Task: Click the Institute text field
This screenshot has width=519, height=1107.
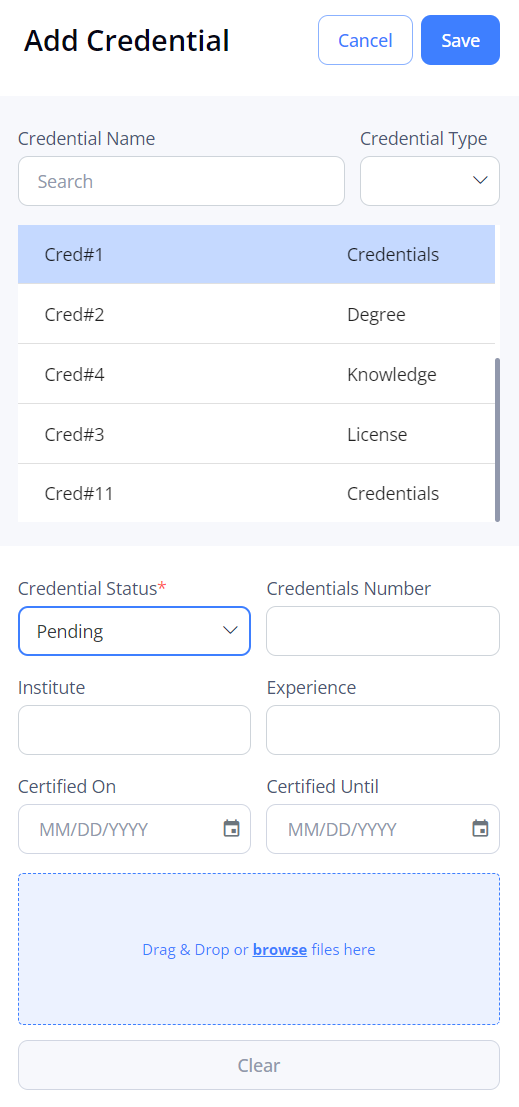Action: click(x=134, y=730)
